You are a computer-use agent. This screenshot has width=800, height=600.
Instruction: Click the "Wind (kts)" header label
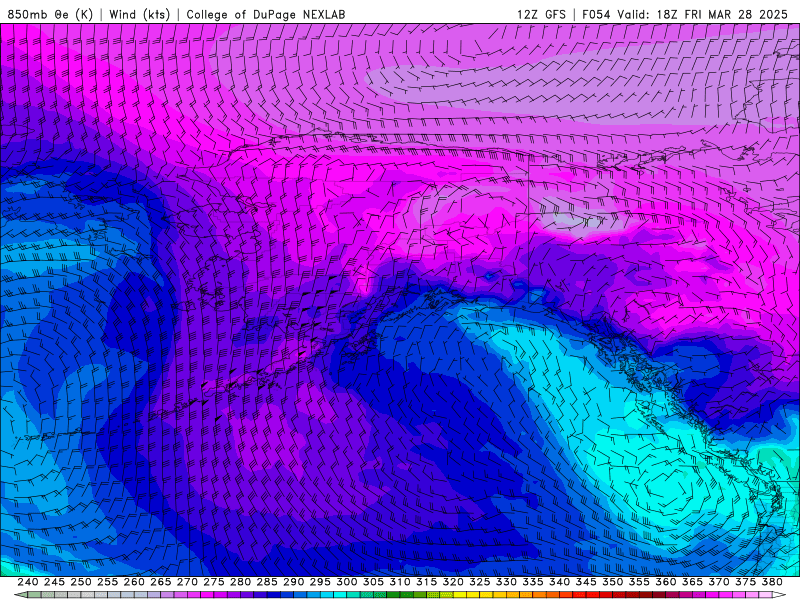tap(139, 14)
